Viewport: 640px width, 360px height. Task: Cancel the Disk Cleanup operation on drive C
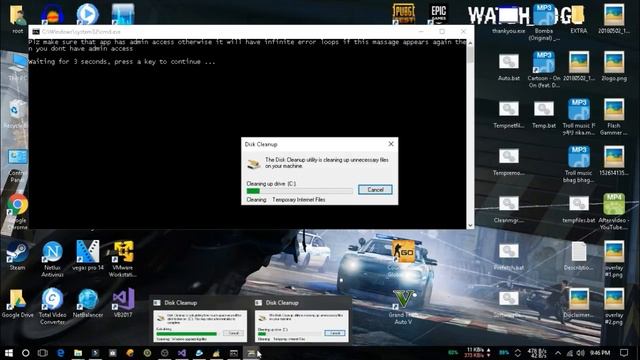[x=375, y=189]
